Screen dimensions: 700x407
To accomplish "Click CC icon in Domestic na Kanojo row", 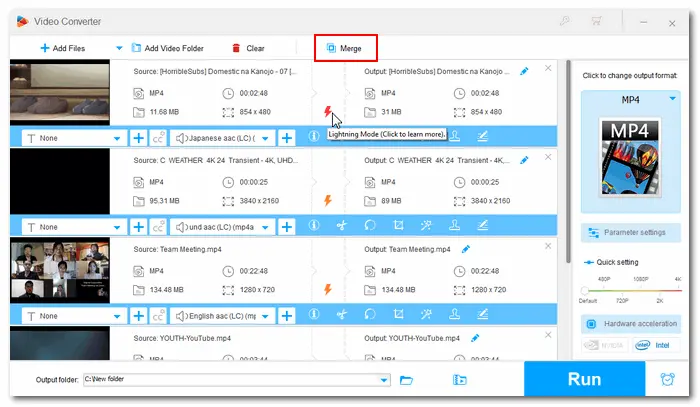I will [x=158, y=138].
